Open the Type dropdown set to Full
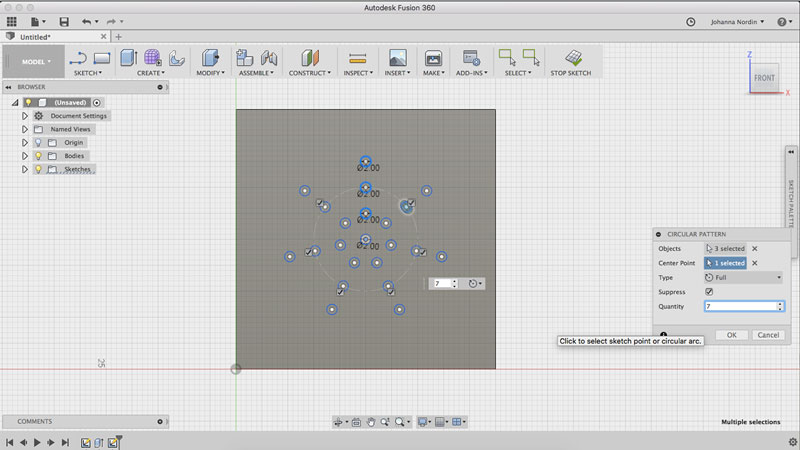 (744, 277)
